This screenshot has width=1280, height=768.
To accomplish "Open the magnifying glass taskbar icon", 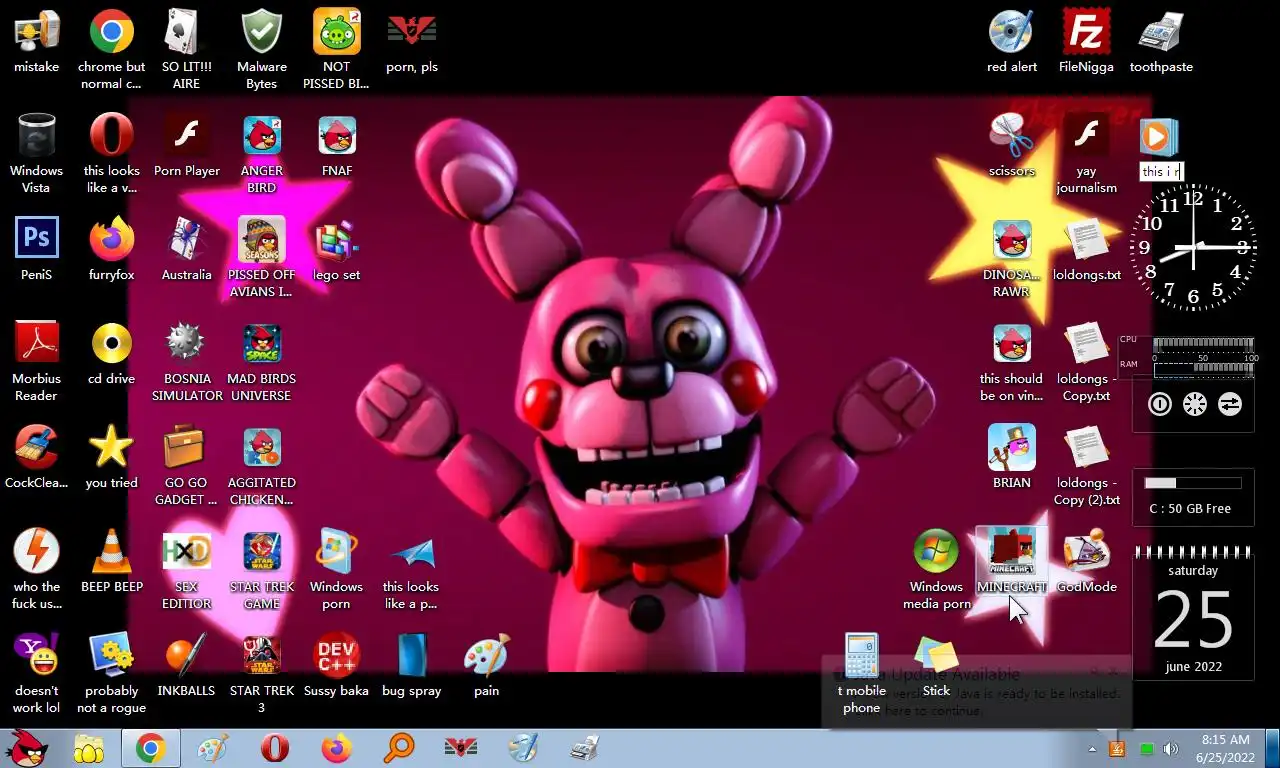I will coord(399,748).
